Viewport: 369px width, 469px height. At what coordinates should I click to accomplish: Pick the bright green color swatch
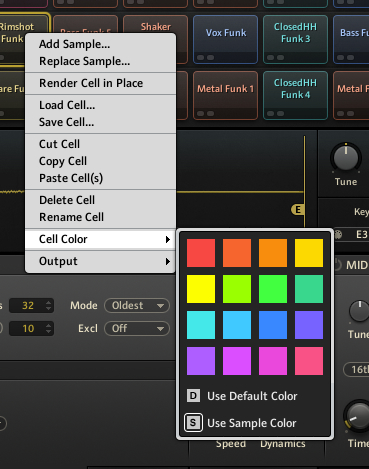click(273, 289)
